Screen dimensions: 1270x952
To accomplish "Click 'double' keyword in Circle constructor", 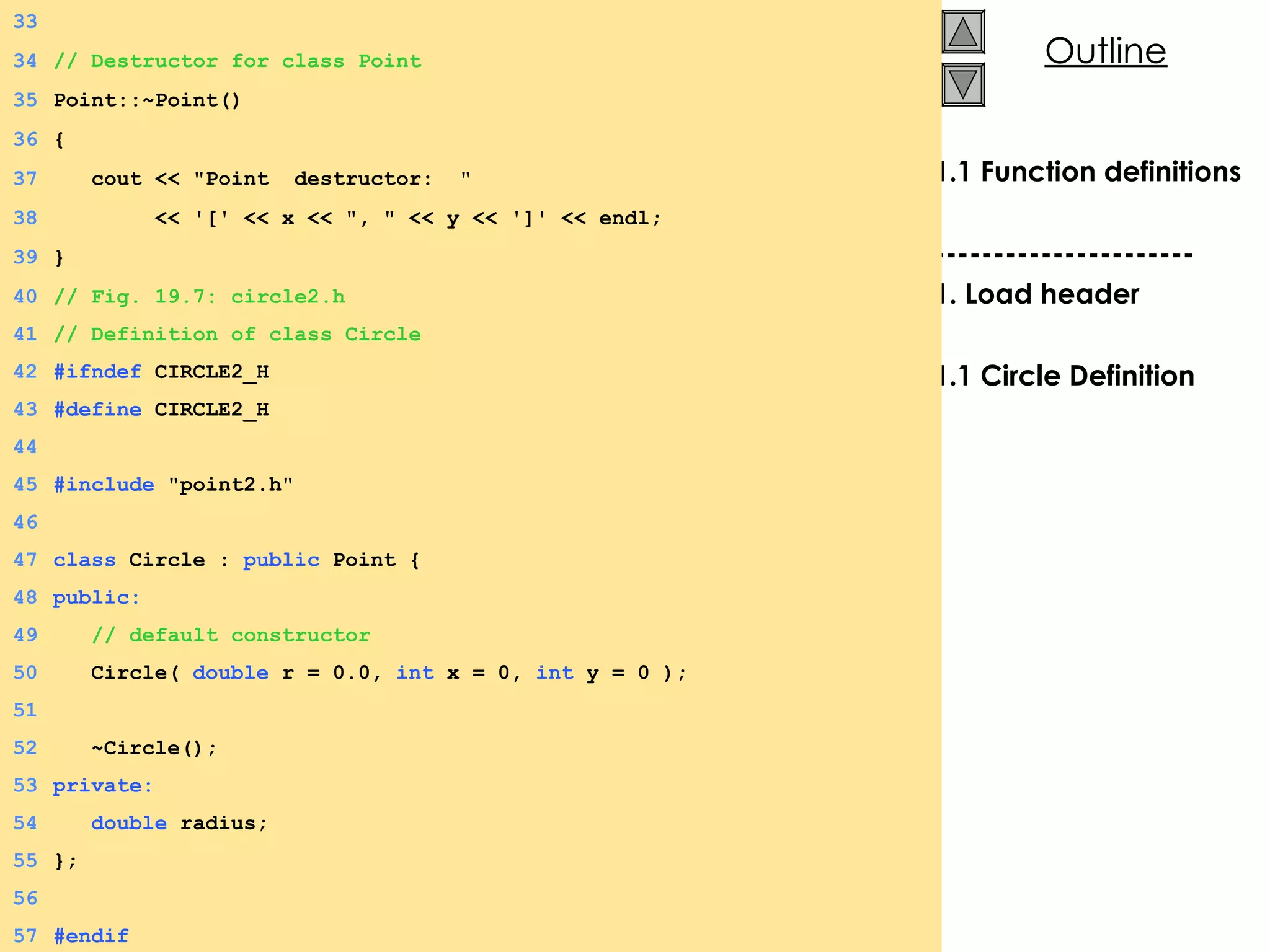I will [231, 673].
